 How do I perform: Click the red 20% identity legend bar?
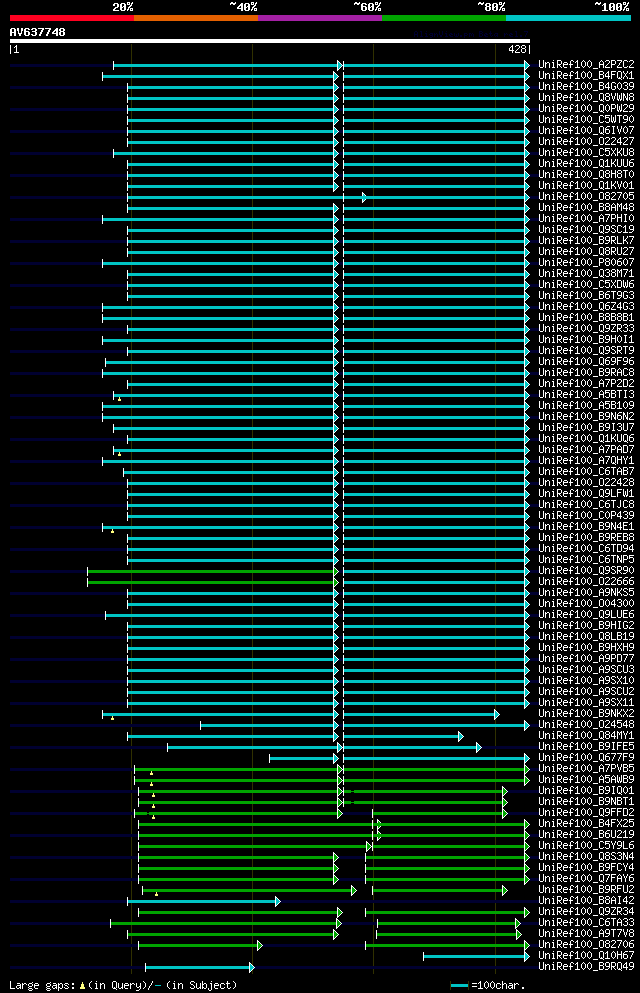(72, 18)
